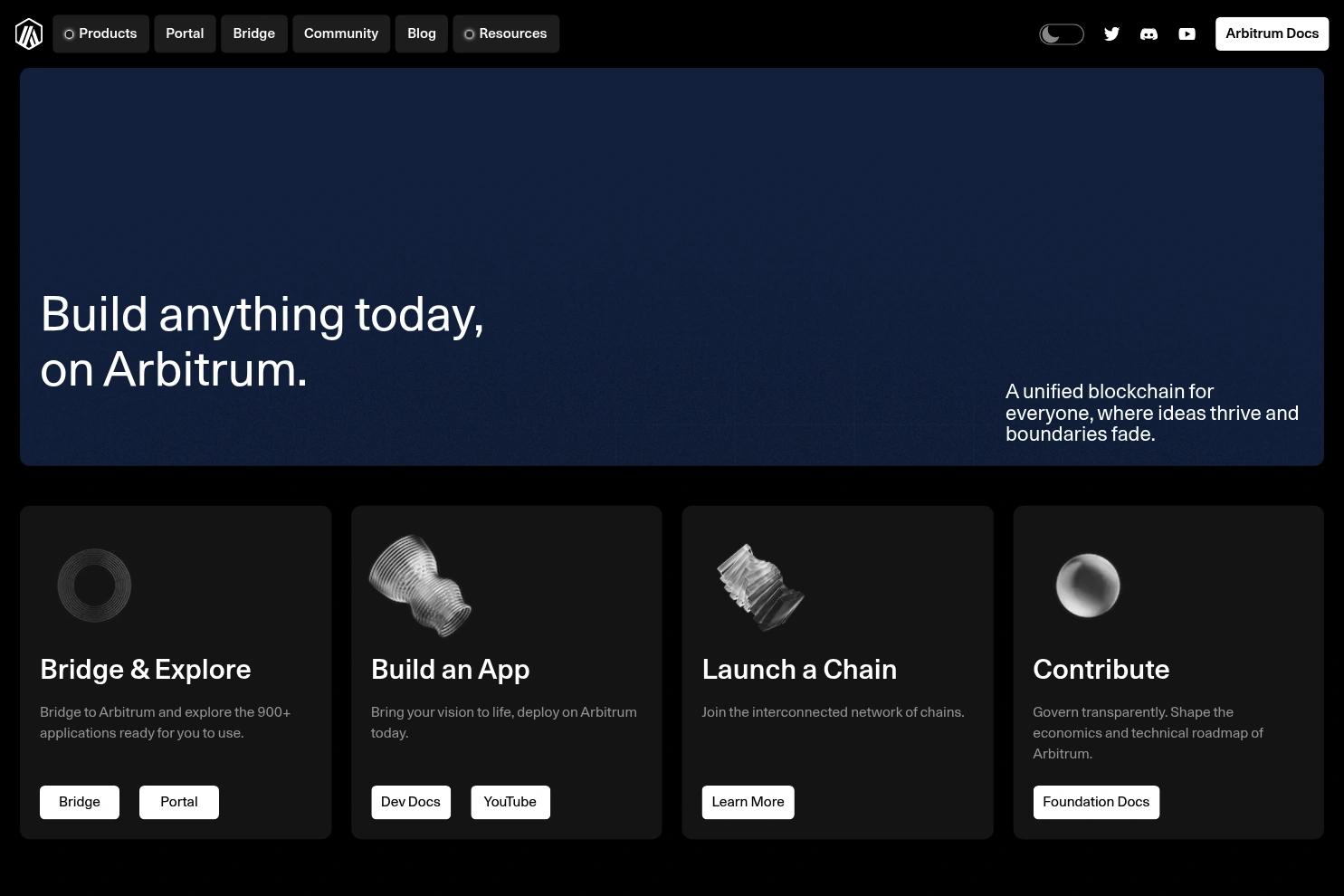Go to the Blog nav item
The height and width of the screenshot is (896, 1344).
pyautogui.click(x=422, y=33)
